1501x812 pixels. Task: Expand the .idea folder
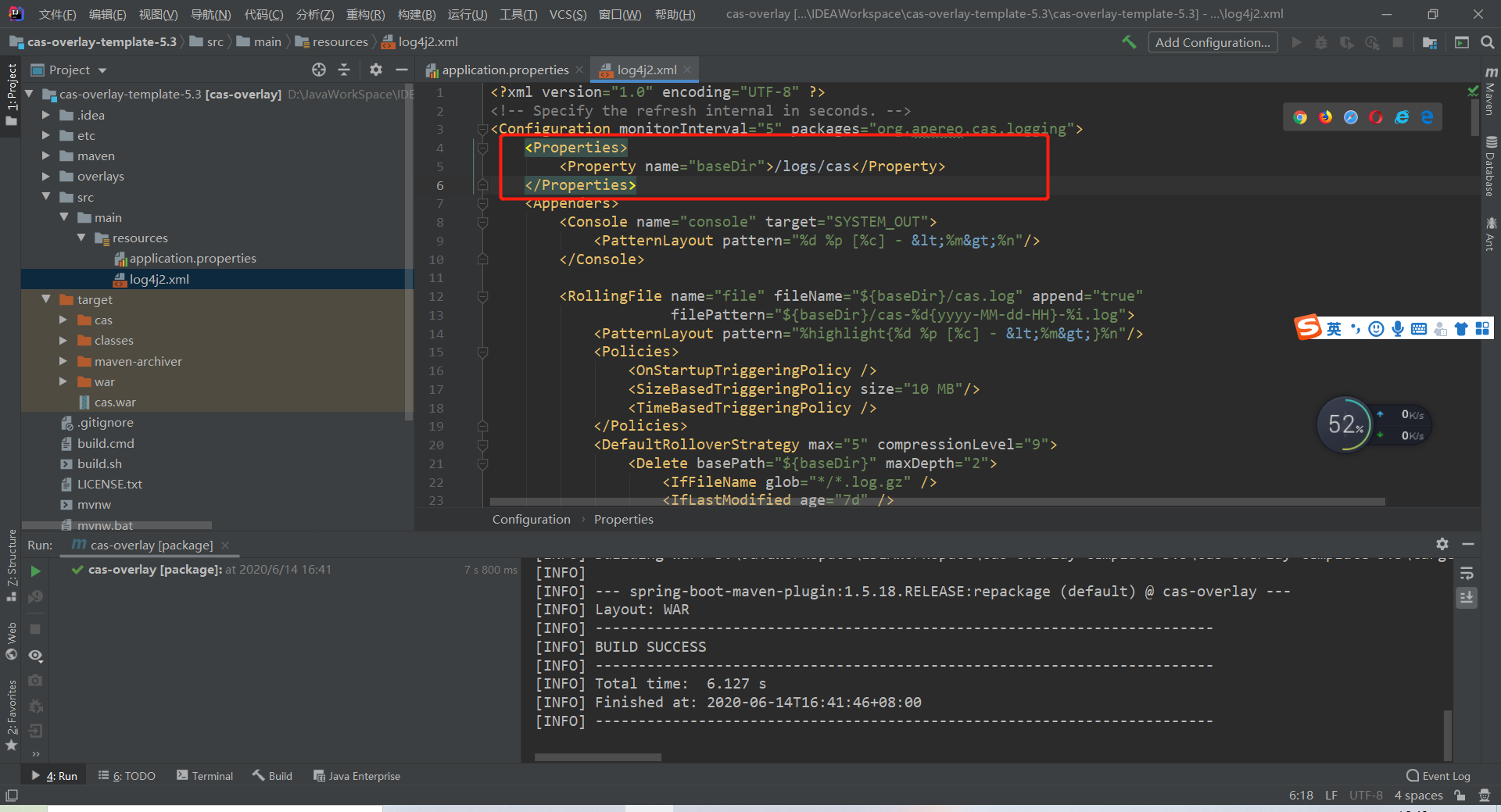tap(45, 115)
